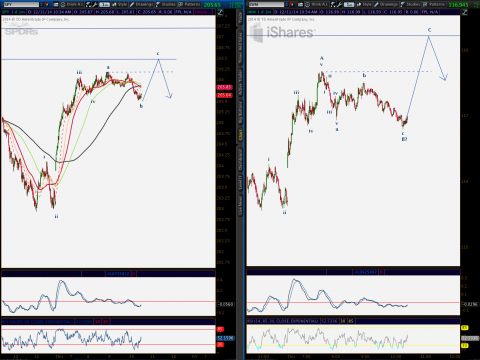The height and width of the screenshot is (360, 480).
Task: Click think A.I. button on IWM chart
Action: pos(320,4)
